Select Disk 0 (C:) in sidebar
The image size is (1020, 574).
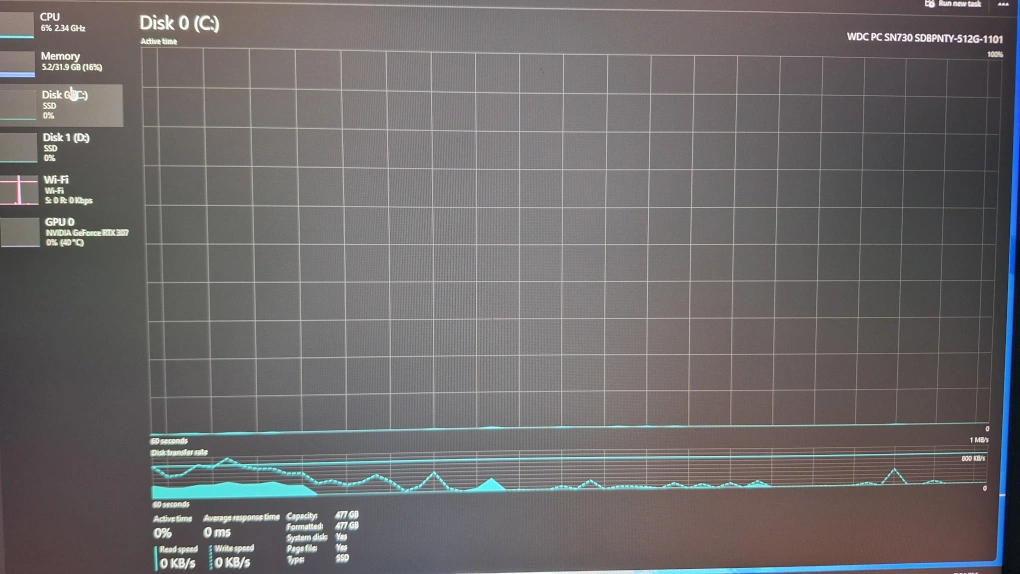pos(62,104)
